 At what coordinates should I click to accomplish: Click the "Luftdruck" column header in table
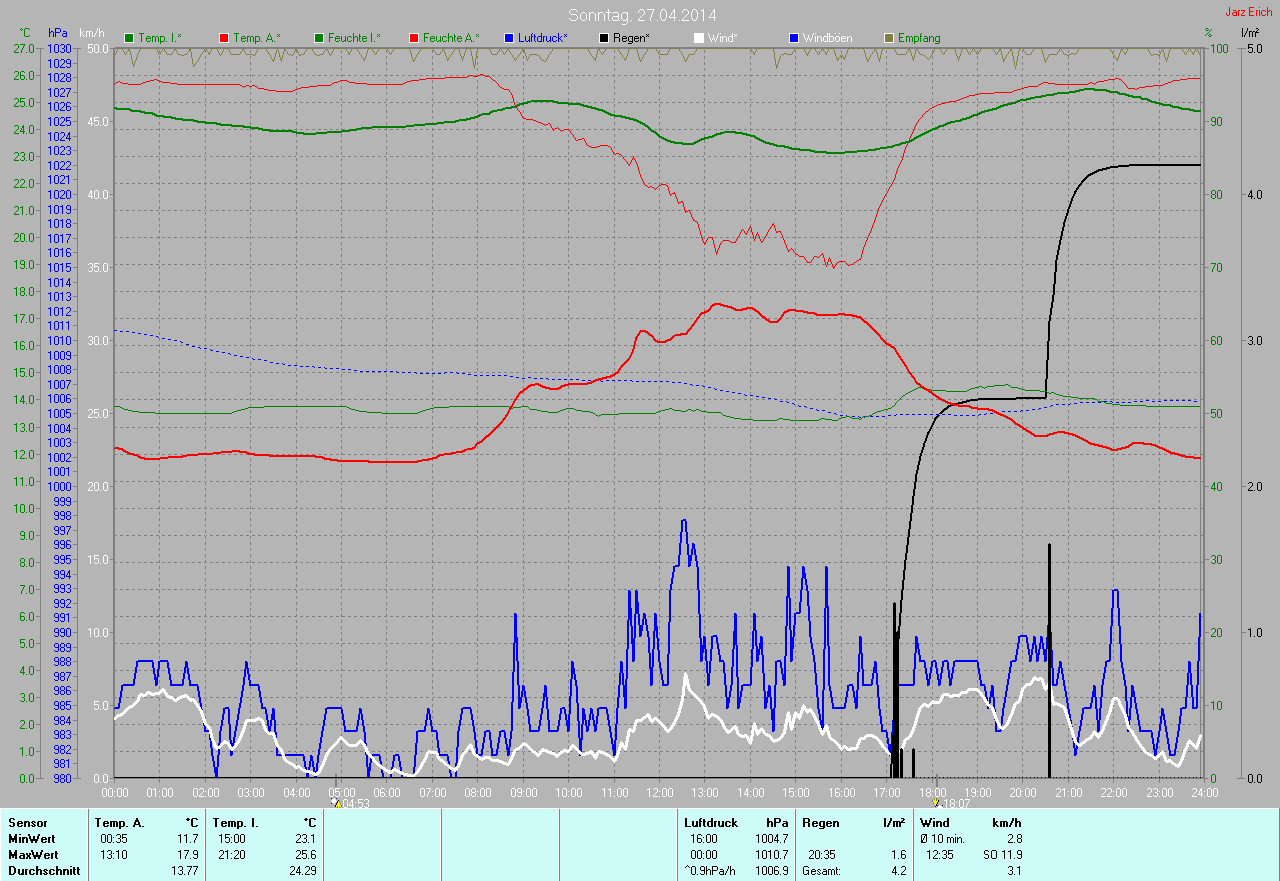(x=711, y=823)
